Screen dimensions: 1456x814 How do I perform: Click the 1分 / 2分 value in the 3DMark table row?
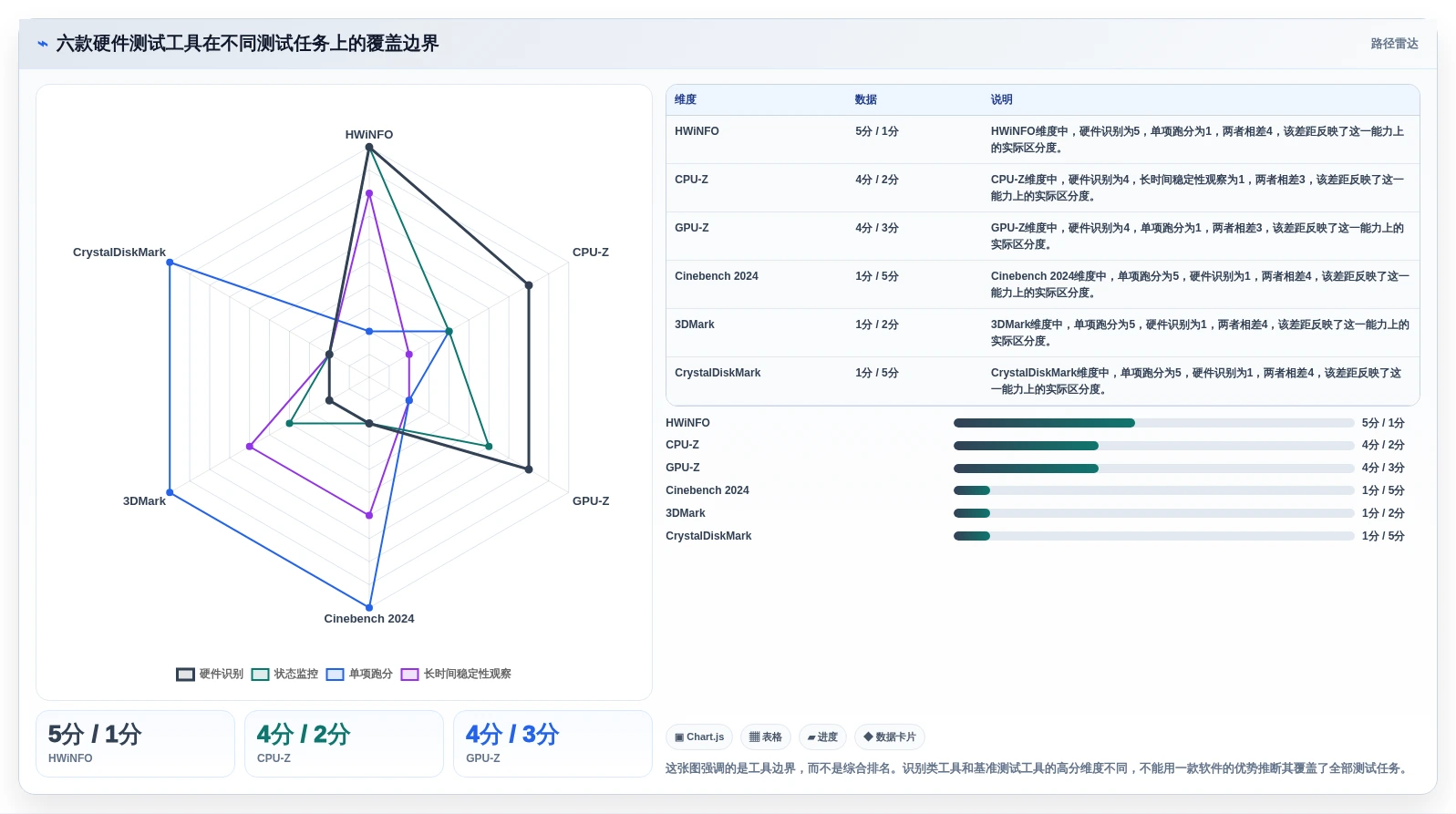click(x=876, y=325)
